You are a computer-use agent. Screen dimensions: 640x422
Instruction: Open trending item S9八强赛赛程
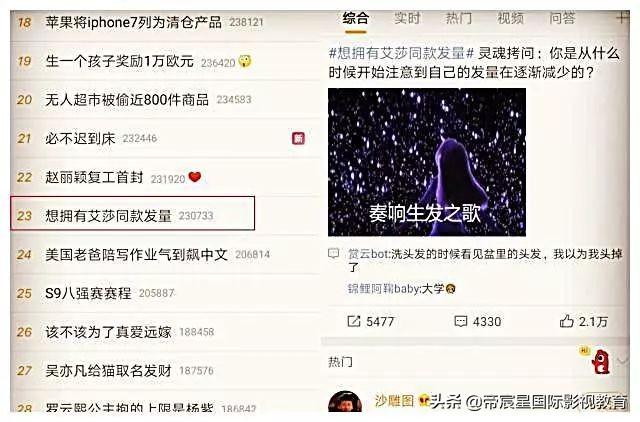(165, 293)
